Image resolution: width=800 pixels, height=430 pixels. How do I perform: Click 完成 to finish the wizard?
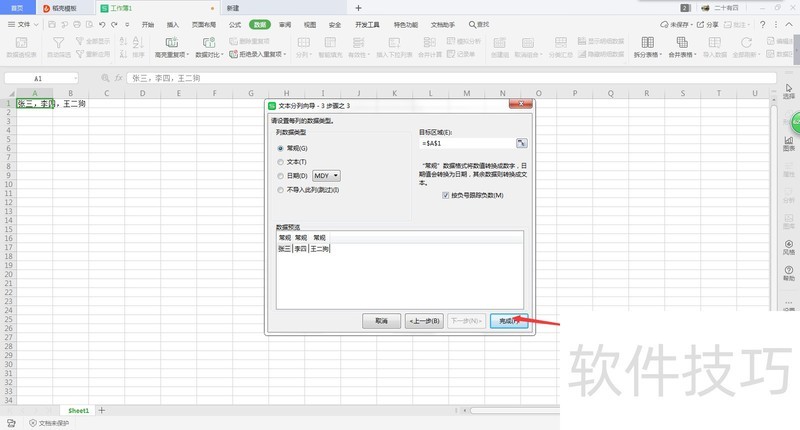pos(509,321)
